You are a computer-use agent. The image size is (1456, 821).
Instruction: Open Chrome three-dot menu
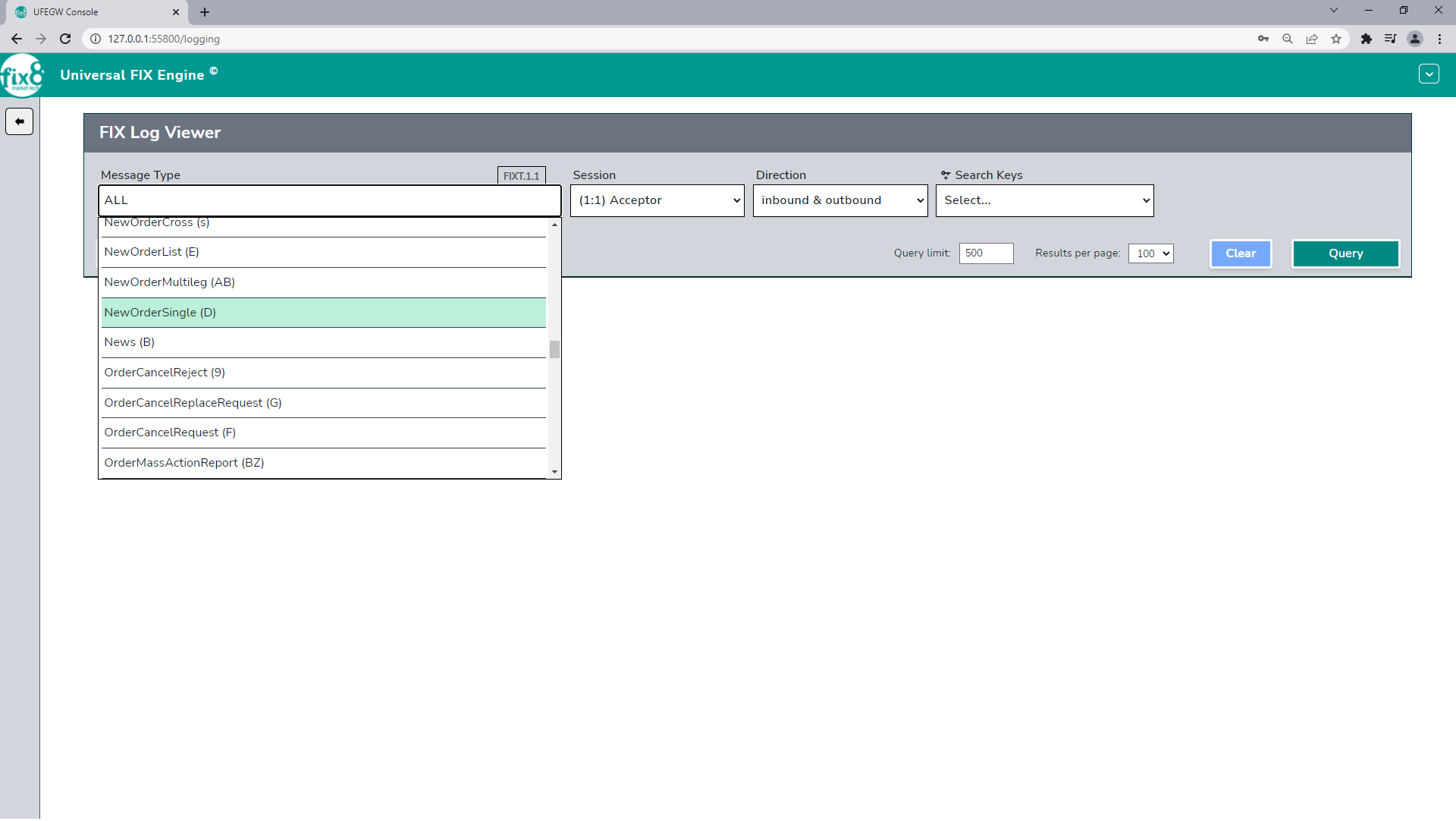coord(1439,39)
